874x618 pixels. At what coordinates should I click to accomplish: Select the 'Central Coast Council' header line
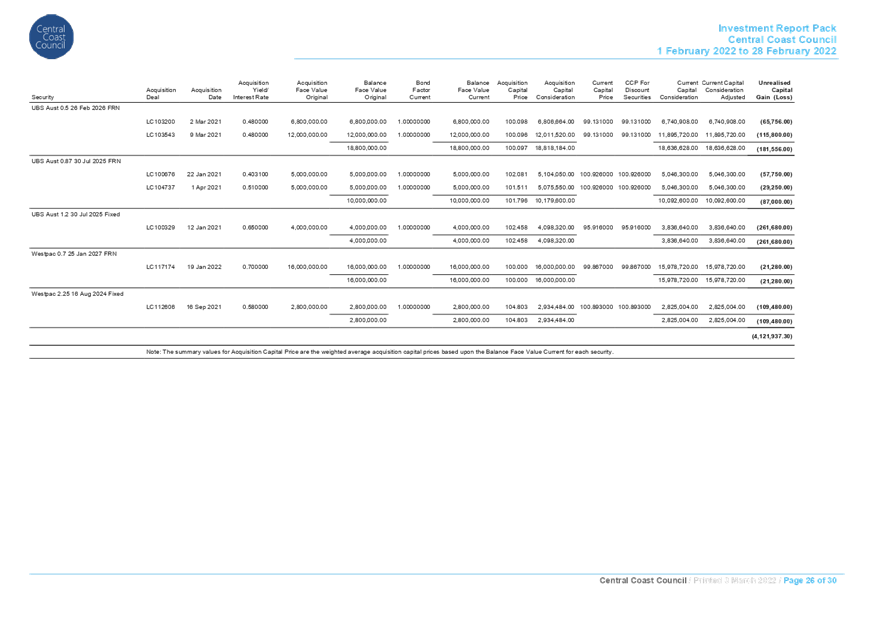point(786,39)
